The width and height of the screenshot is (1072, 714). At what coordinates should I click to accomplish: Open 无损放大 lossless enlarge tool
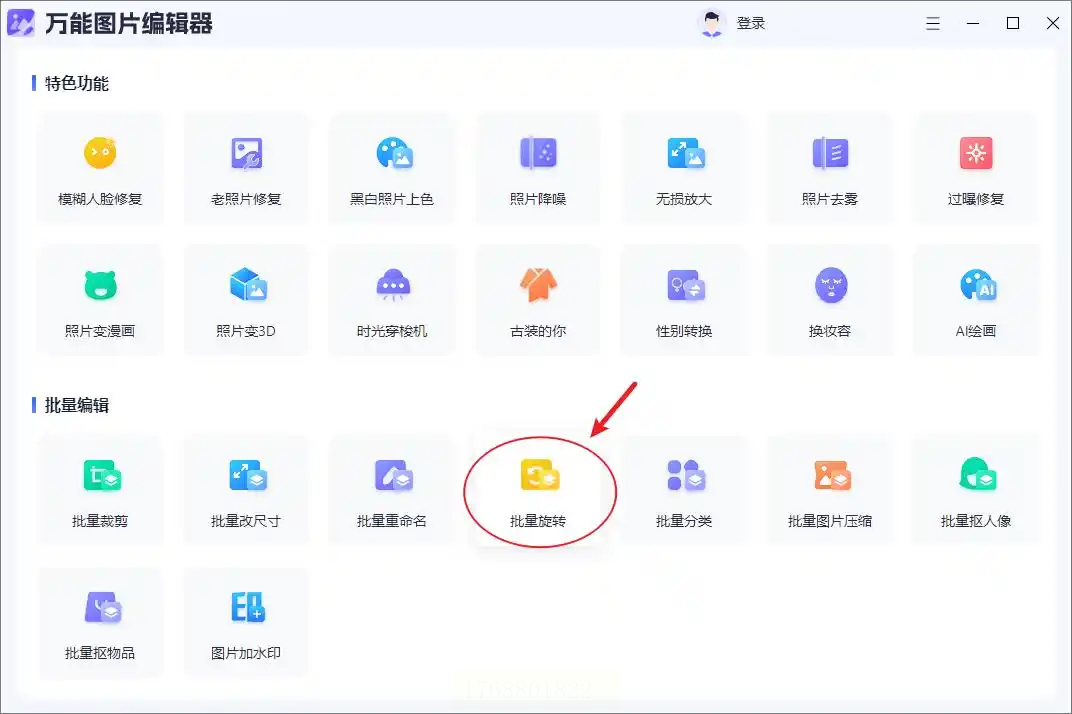[684, 168]
